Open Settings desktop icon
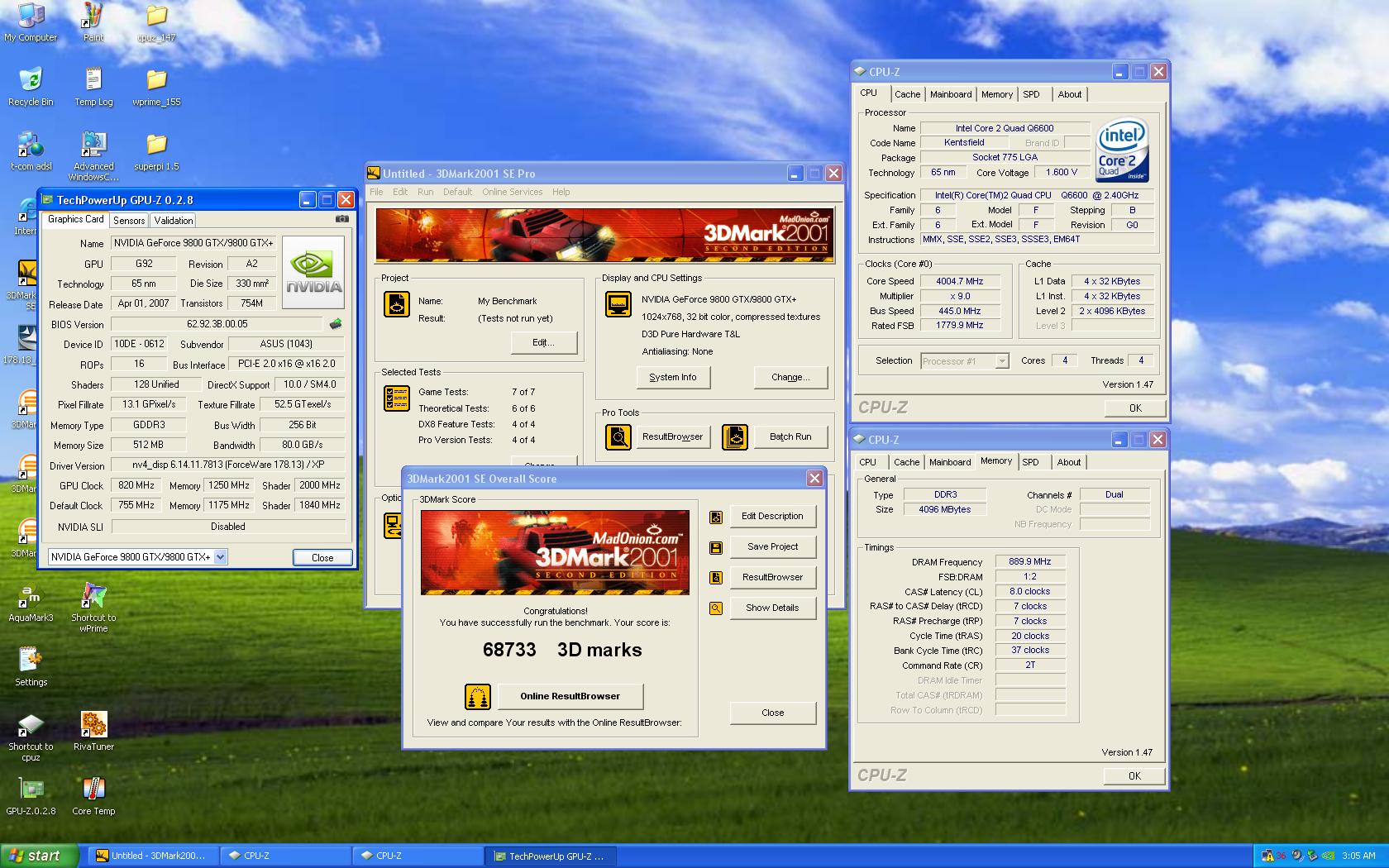Image resolution: width=1389 pixels, height=868 pixels. click(x=31, y=667)
